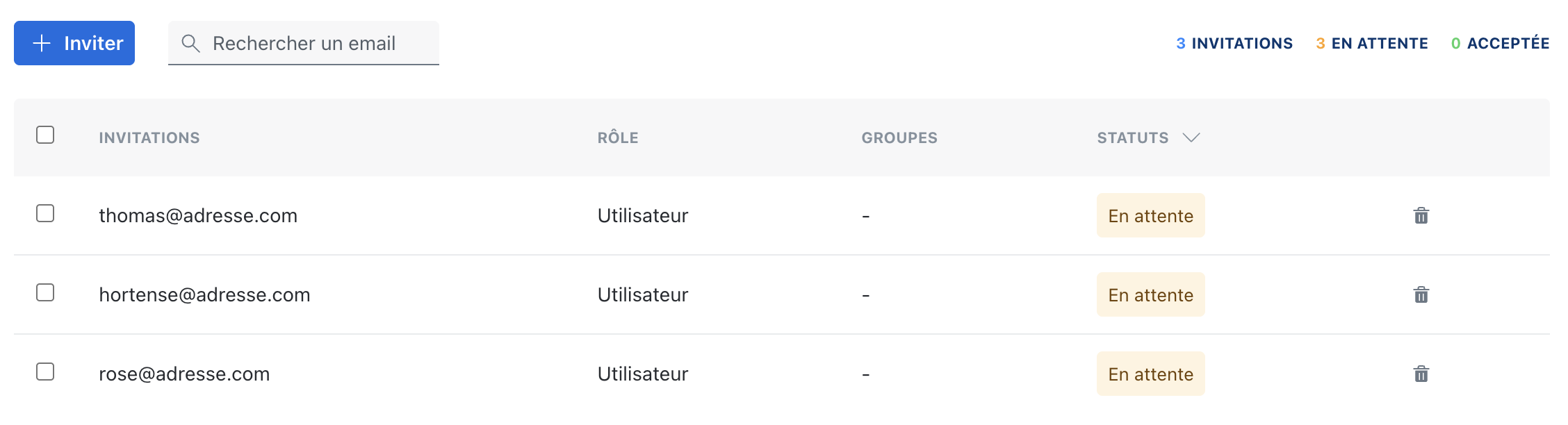The width and height of the screenshot is (1568, 425).
Task: Select the hortense@adresse.com row checkbox
Action: coord(45,292)
